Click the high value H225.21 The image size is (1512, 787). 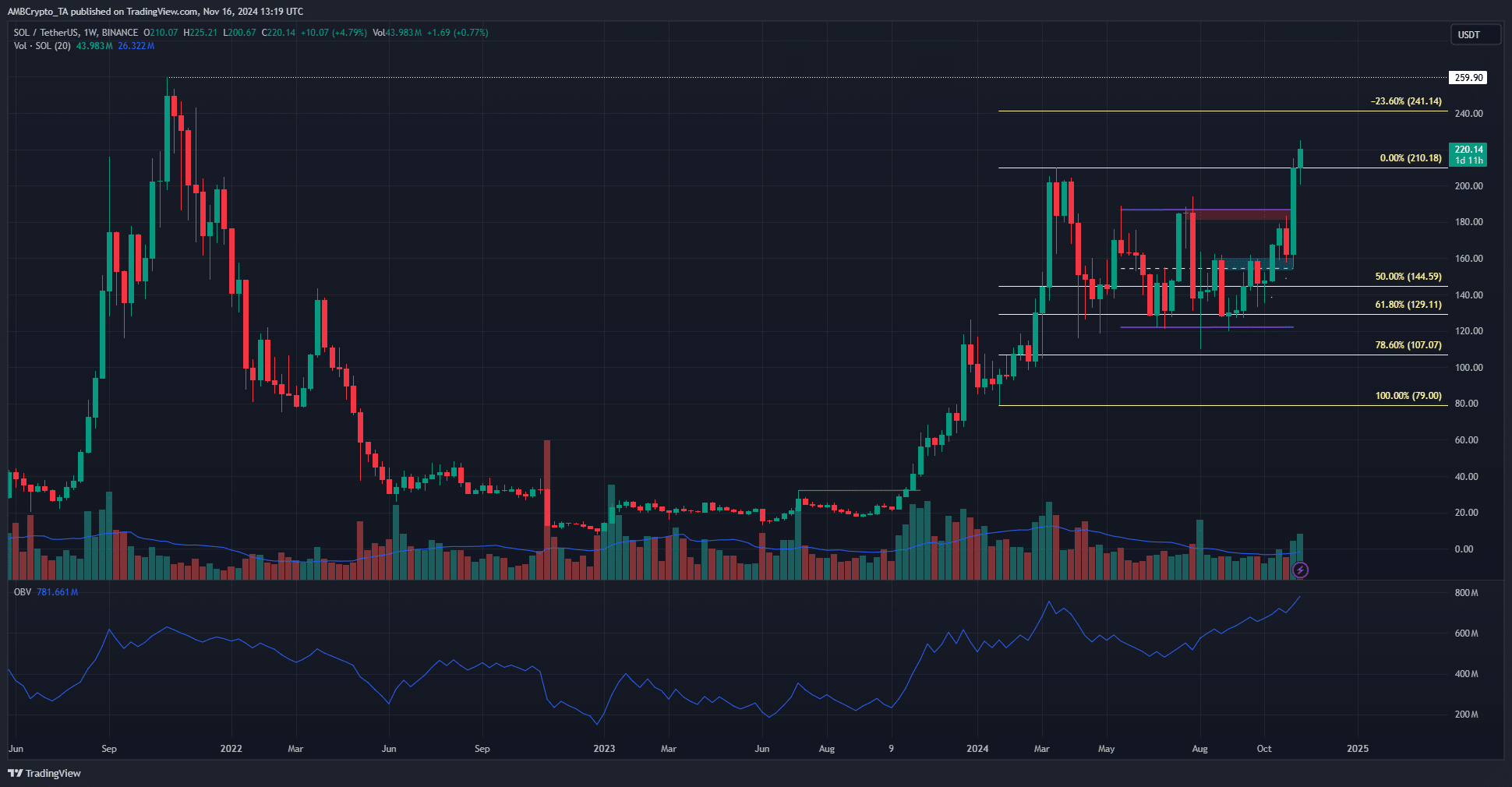(x=200, y=33)
